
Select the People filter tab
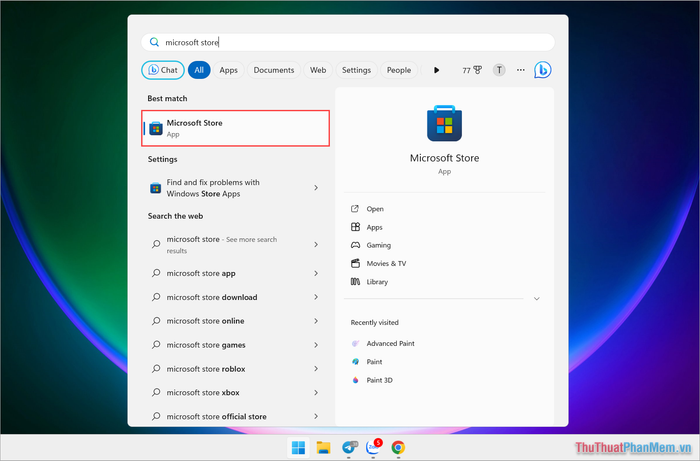point(399,70)
